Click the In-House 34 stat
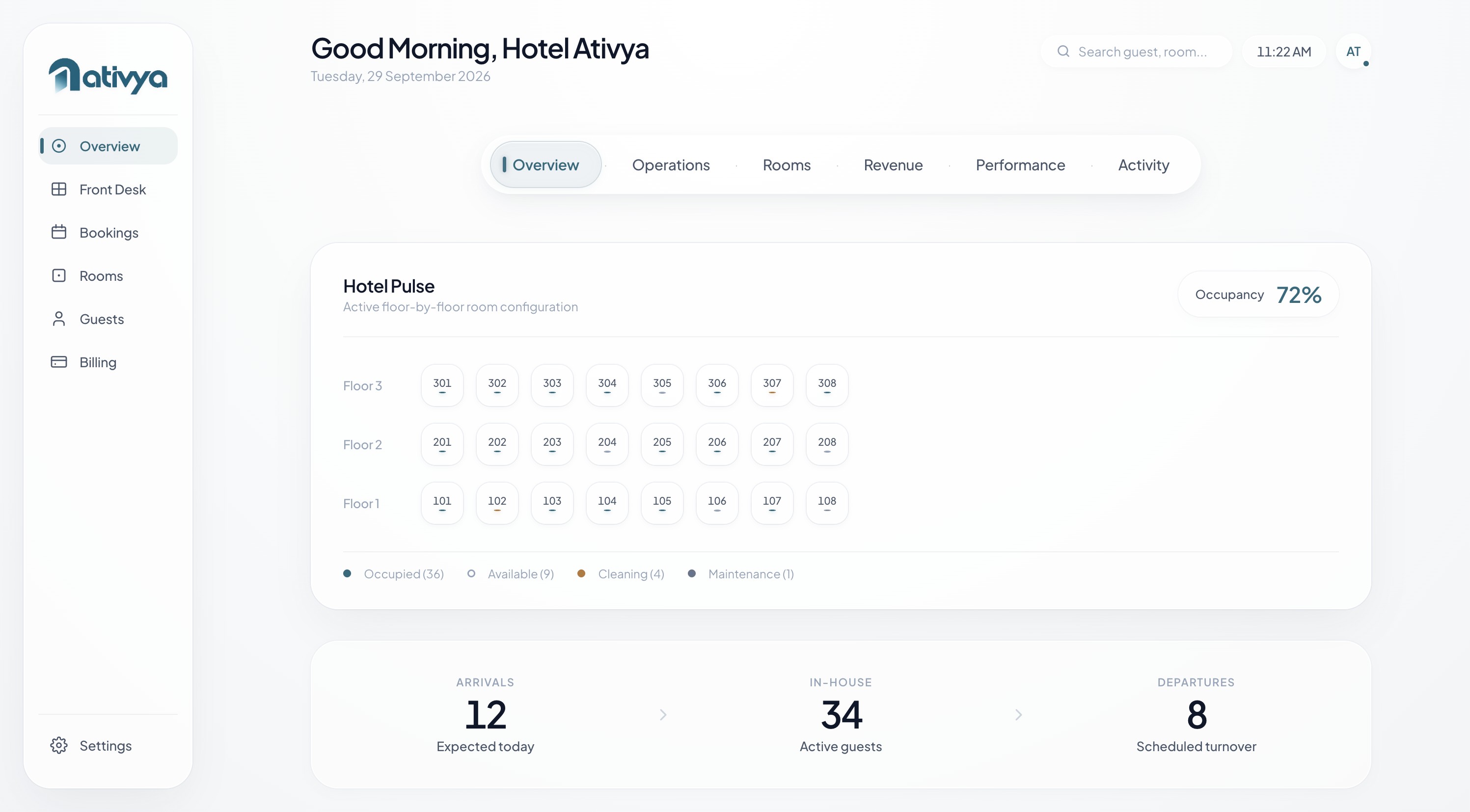The width and height of the screenshot is (1470, 812). click(841, 714)
